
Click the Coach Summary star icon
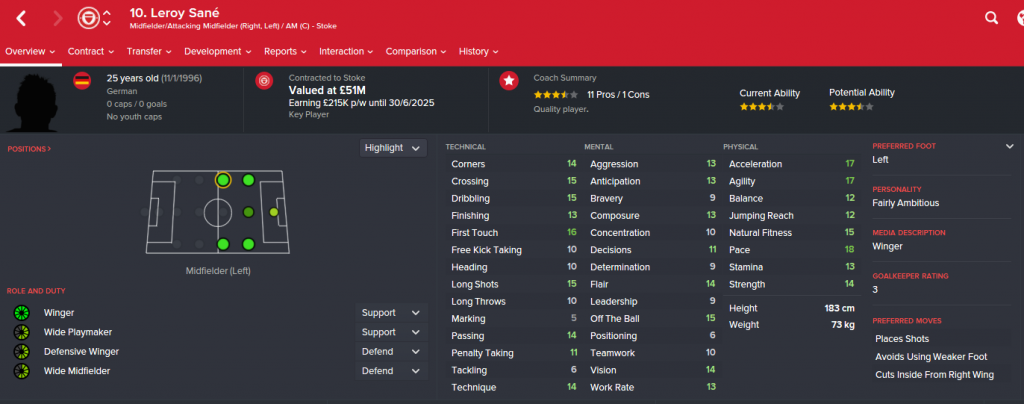509,81
